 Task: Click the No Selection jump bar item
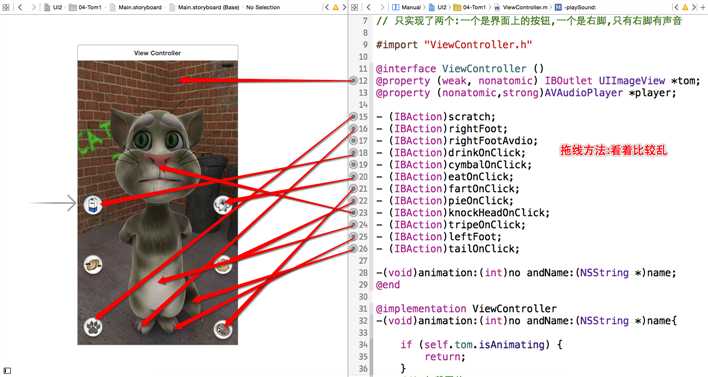coord(263,7)
